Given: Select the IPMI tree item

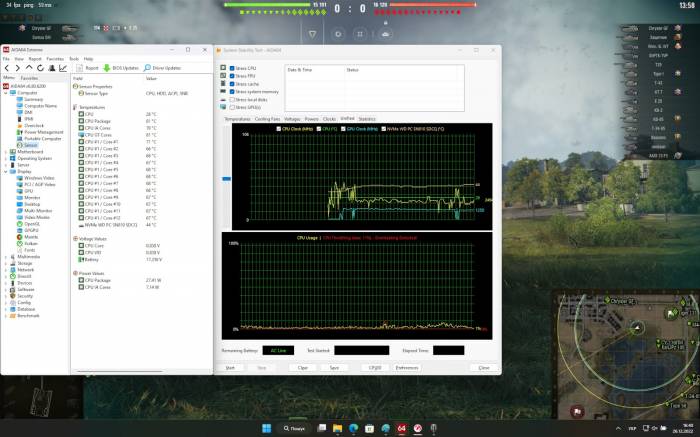Looking at the screenshot, I should (25, 119).
